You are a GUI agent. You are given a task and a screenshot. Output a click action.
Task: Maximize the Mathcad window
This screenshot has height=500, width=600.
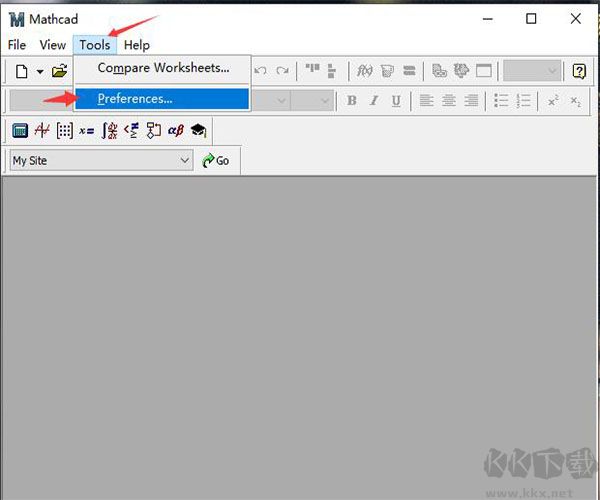tap(531, 19)
